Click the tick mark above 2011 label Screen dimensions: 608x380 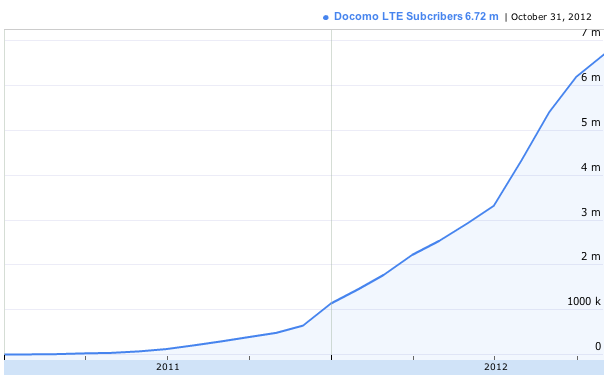[x=167, y=357]
